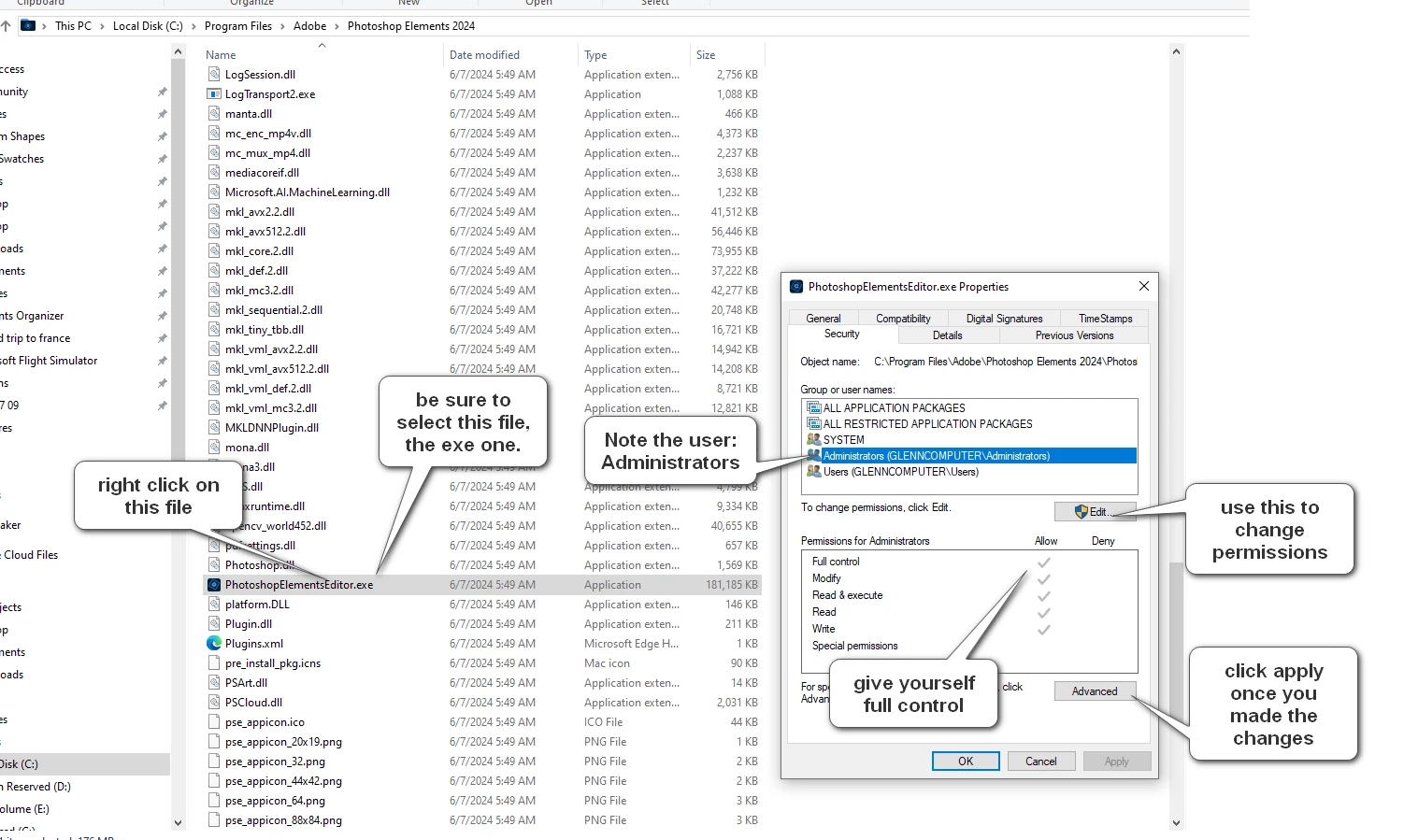Switch to the Previous Versions tab
Image resolution: width=1404 pixels, height=840 pixels.
(1074, 335)
